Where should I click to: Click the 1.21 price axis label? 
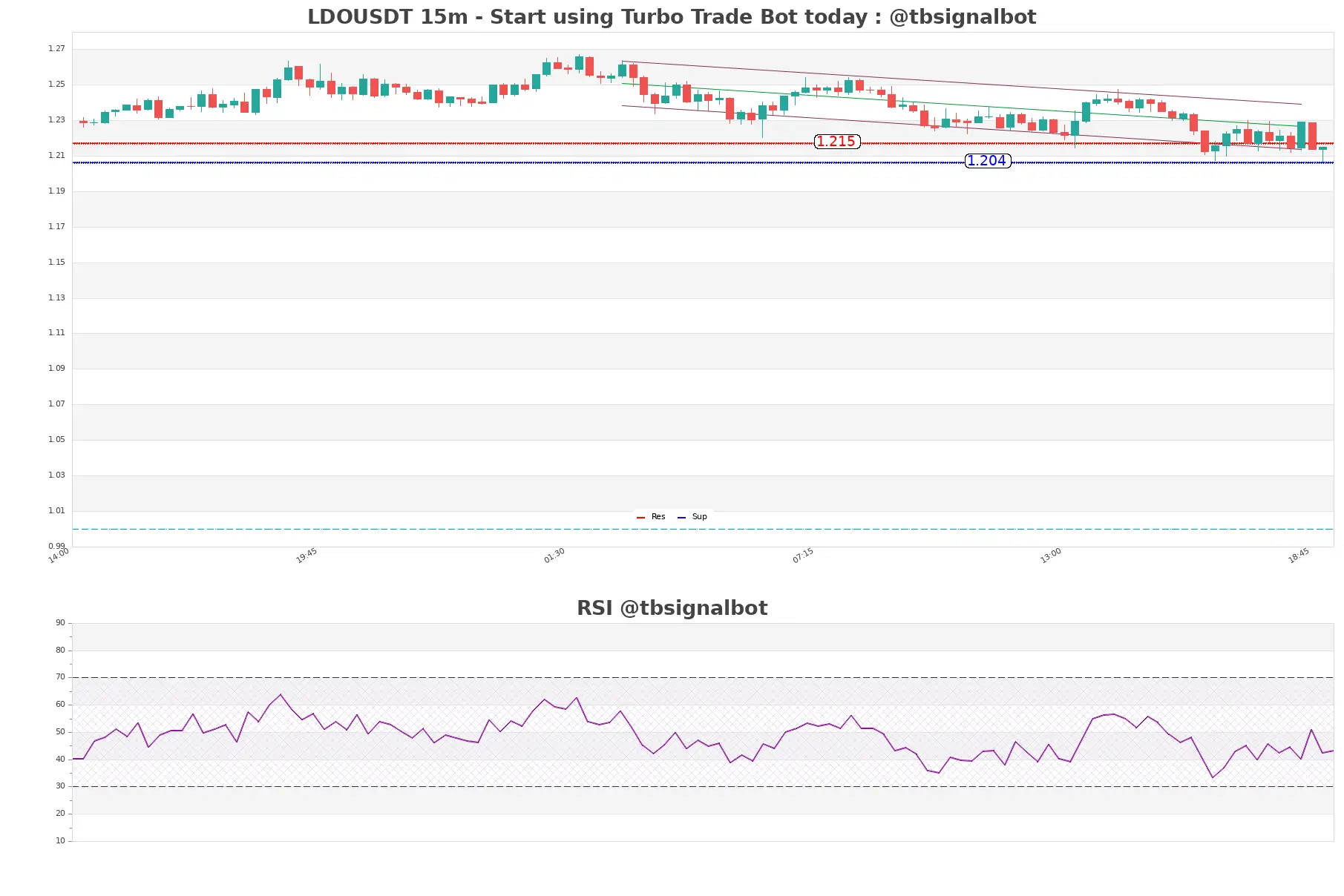tap(56, 156)
